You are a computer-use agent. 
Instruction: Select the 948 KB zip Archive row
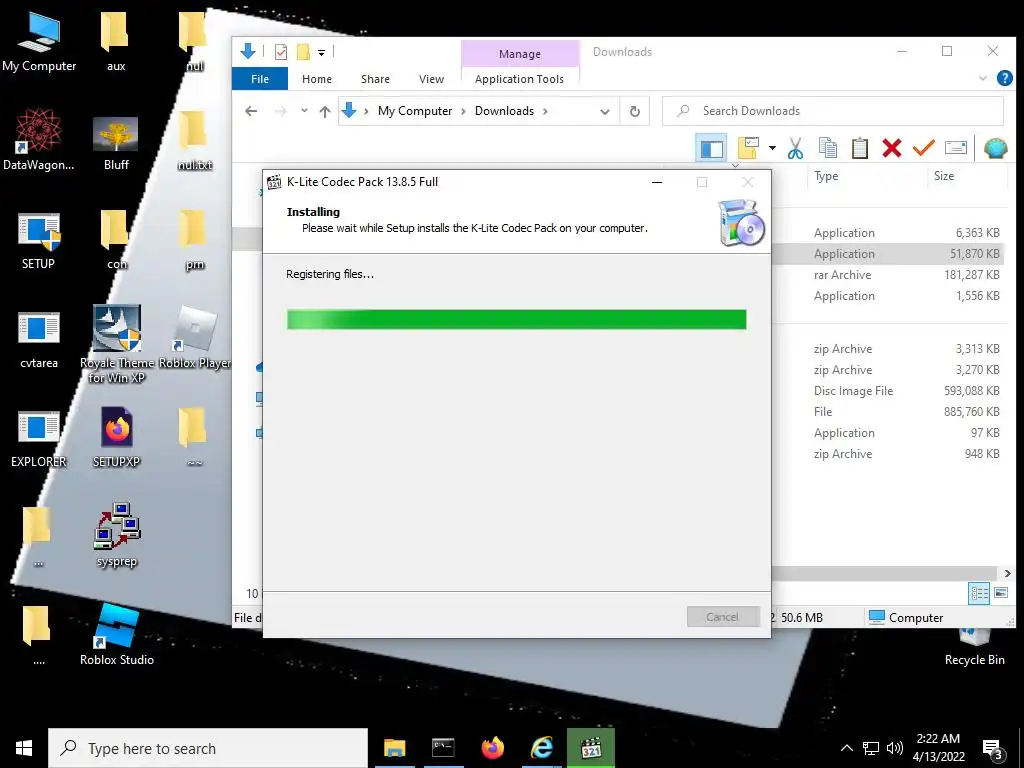(888, 454)
